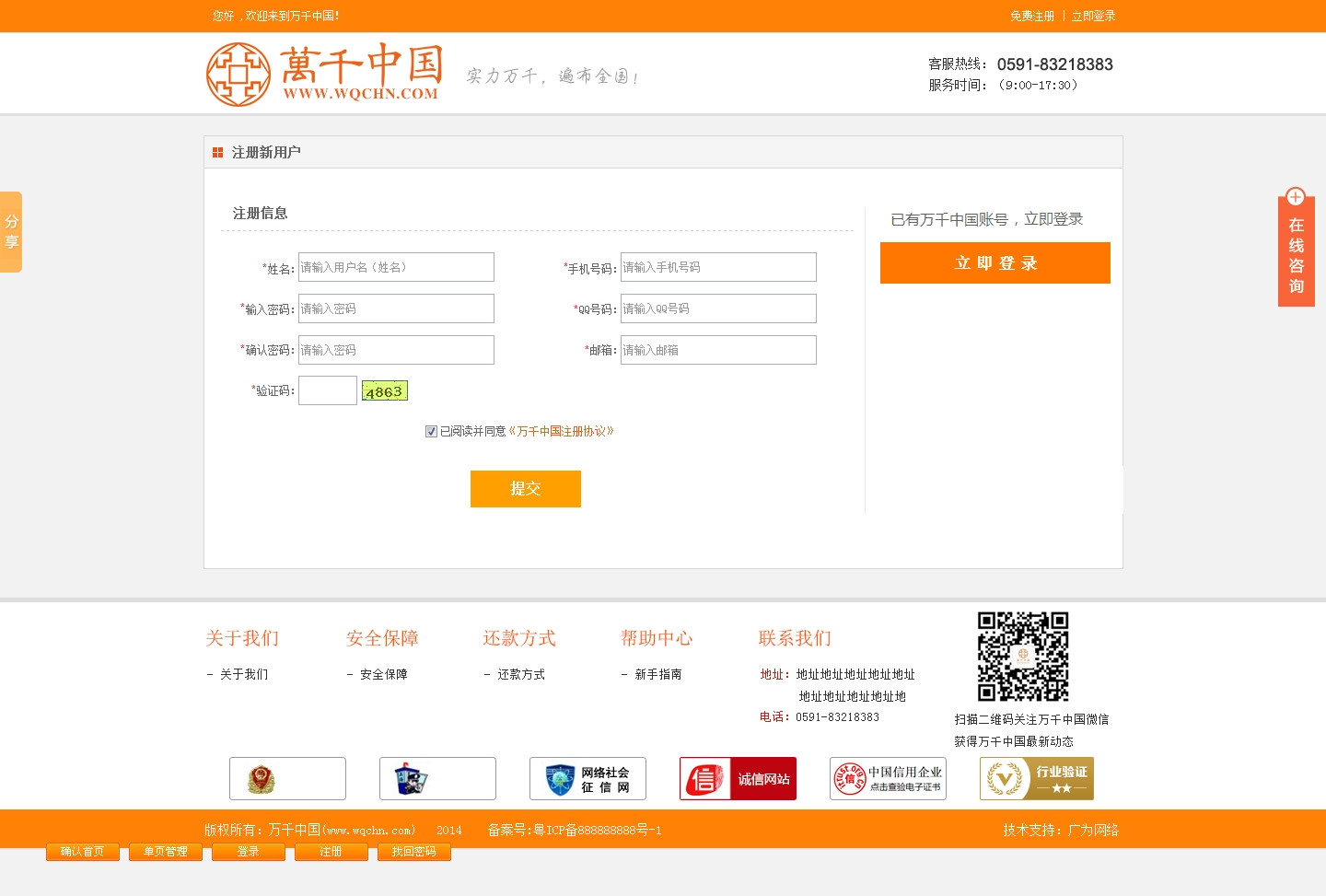
Task: Refresh the 4863 captcha image
Action: [x=385, y=390]
